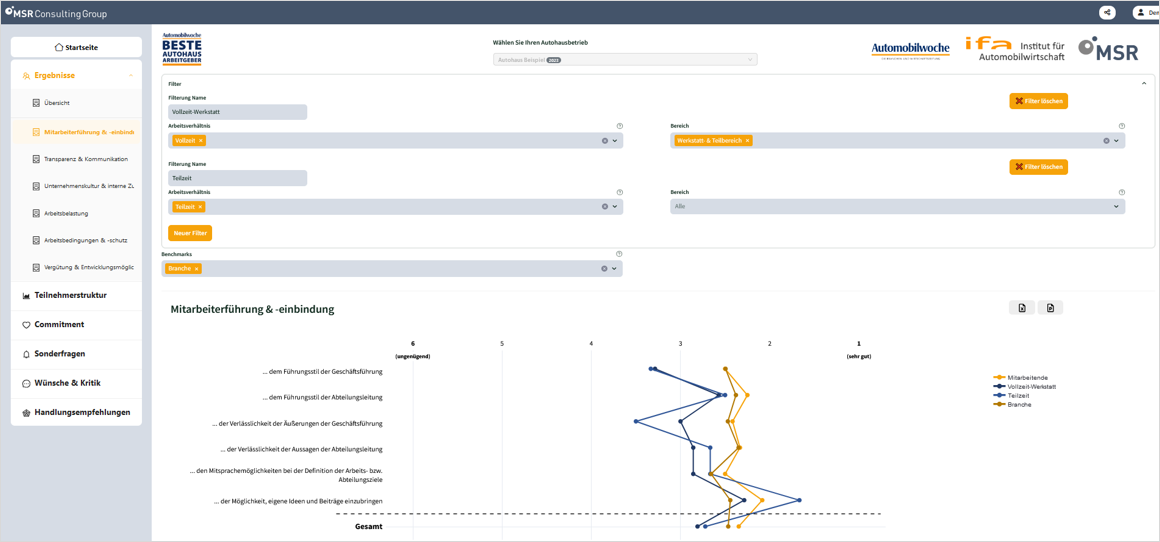Click the share icon in top bar
The height and width of the screenshot is (542, 1160).
pos(1107,13)
